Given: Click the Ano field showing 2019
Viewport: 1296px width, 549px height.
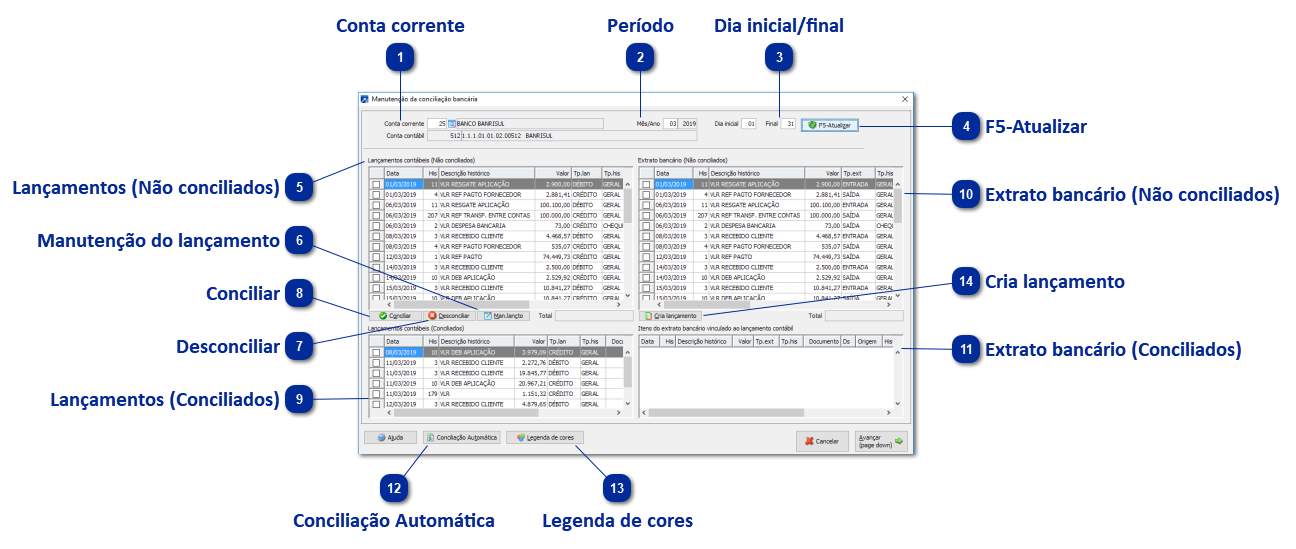Looking at the screenshot, I should [x=688, y=124].
